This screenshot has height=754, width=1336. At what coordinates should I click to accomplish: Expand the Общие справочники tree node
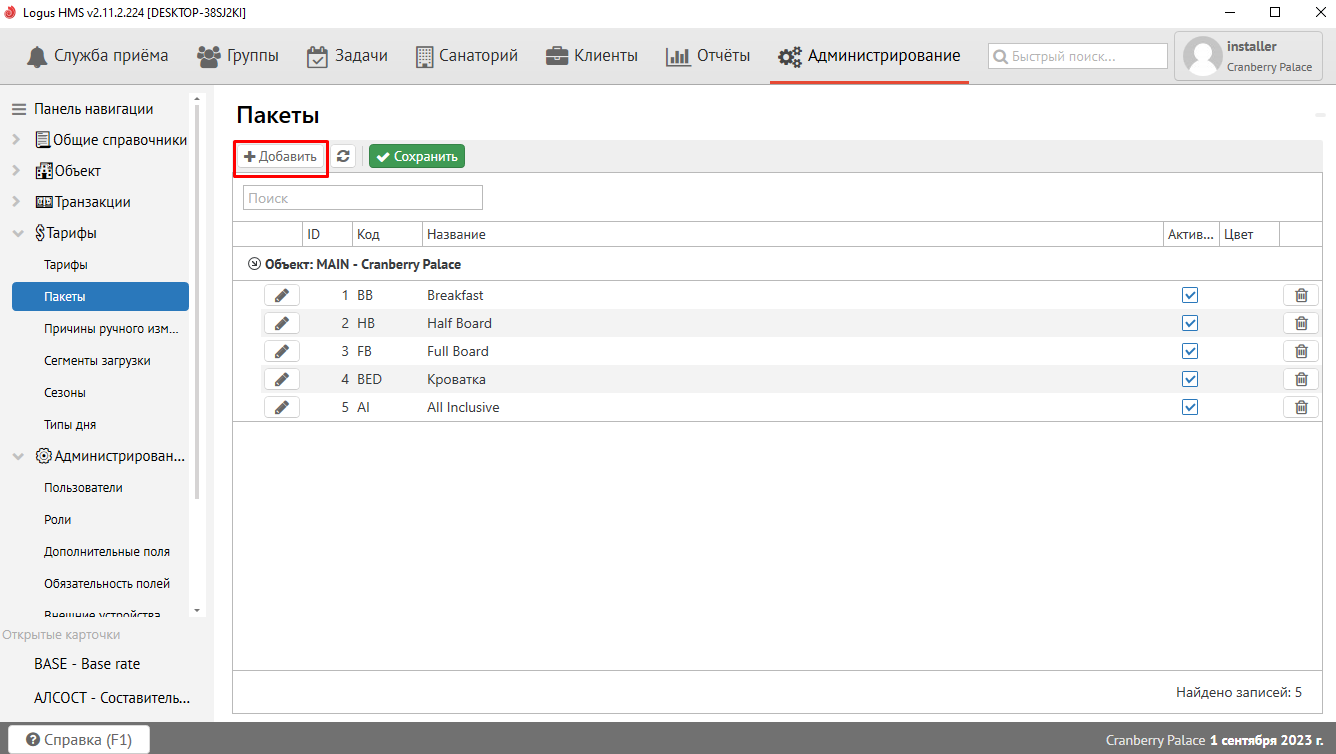point(17,140)
